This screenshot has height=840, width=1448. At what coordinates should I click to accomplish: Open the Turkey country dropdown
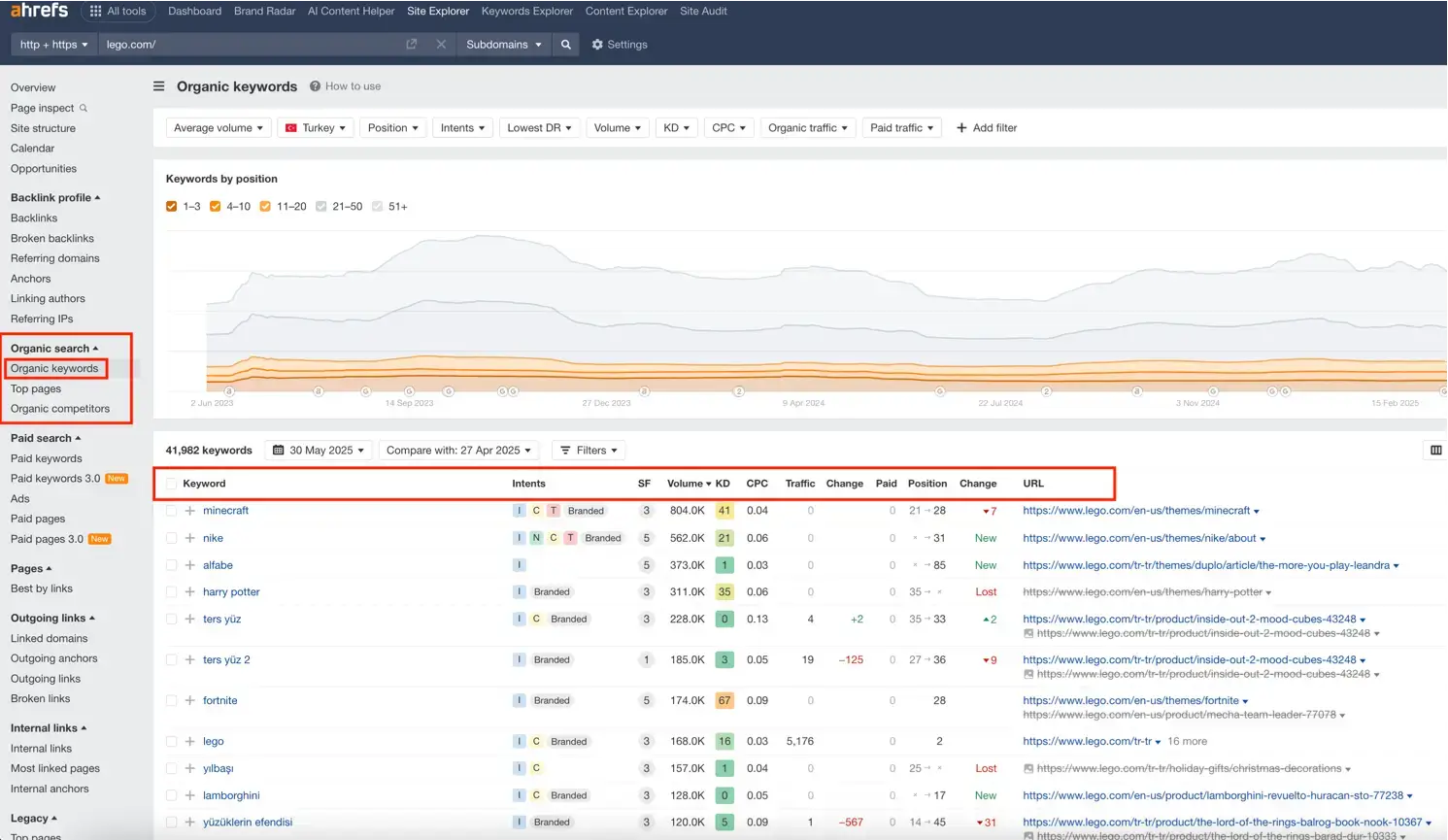[x=317, y=128]
